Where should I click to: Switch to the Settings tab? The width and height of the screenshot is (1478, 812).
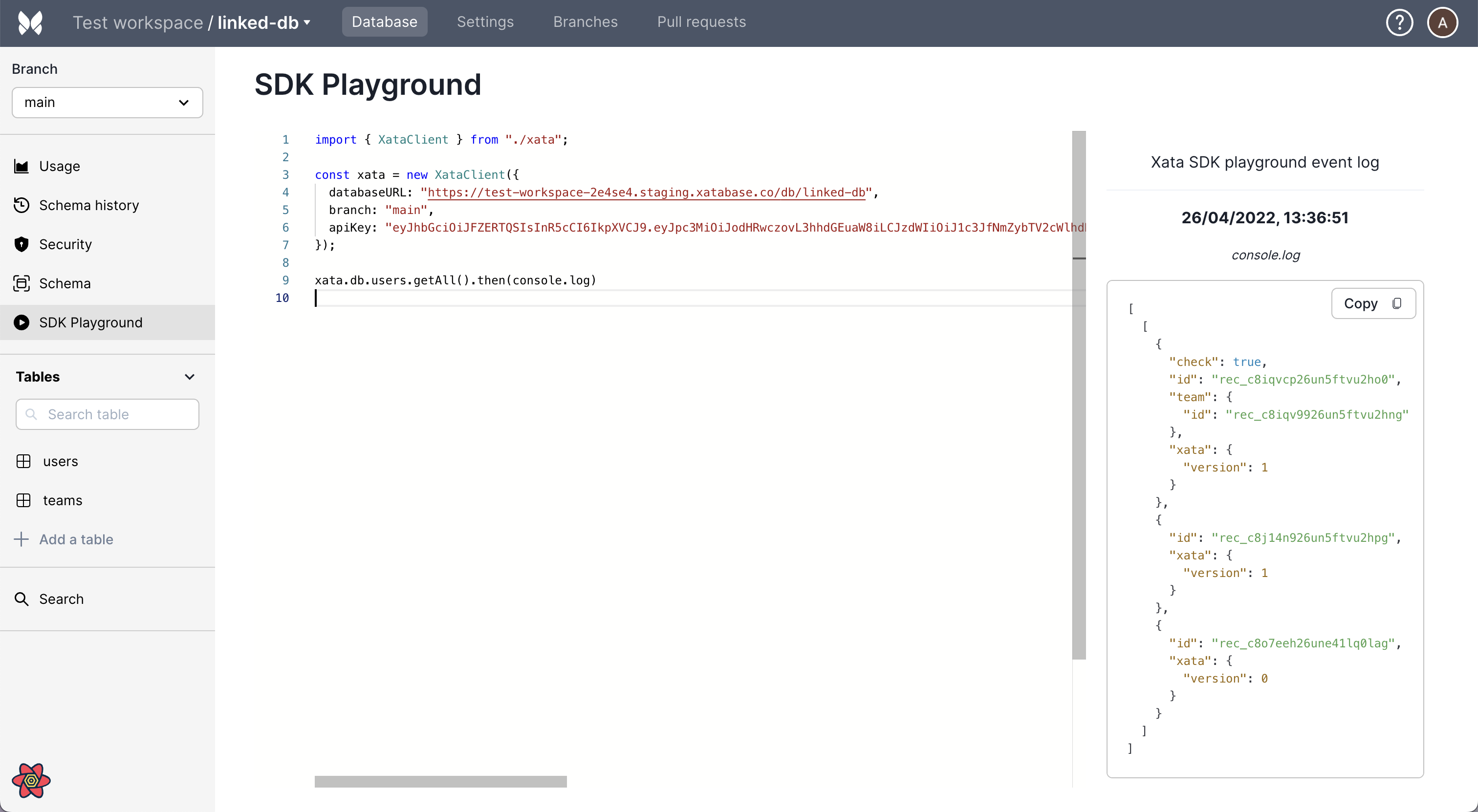tap(485, 22)
